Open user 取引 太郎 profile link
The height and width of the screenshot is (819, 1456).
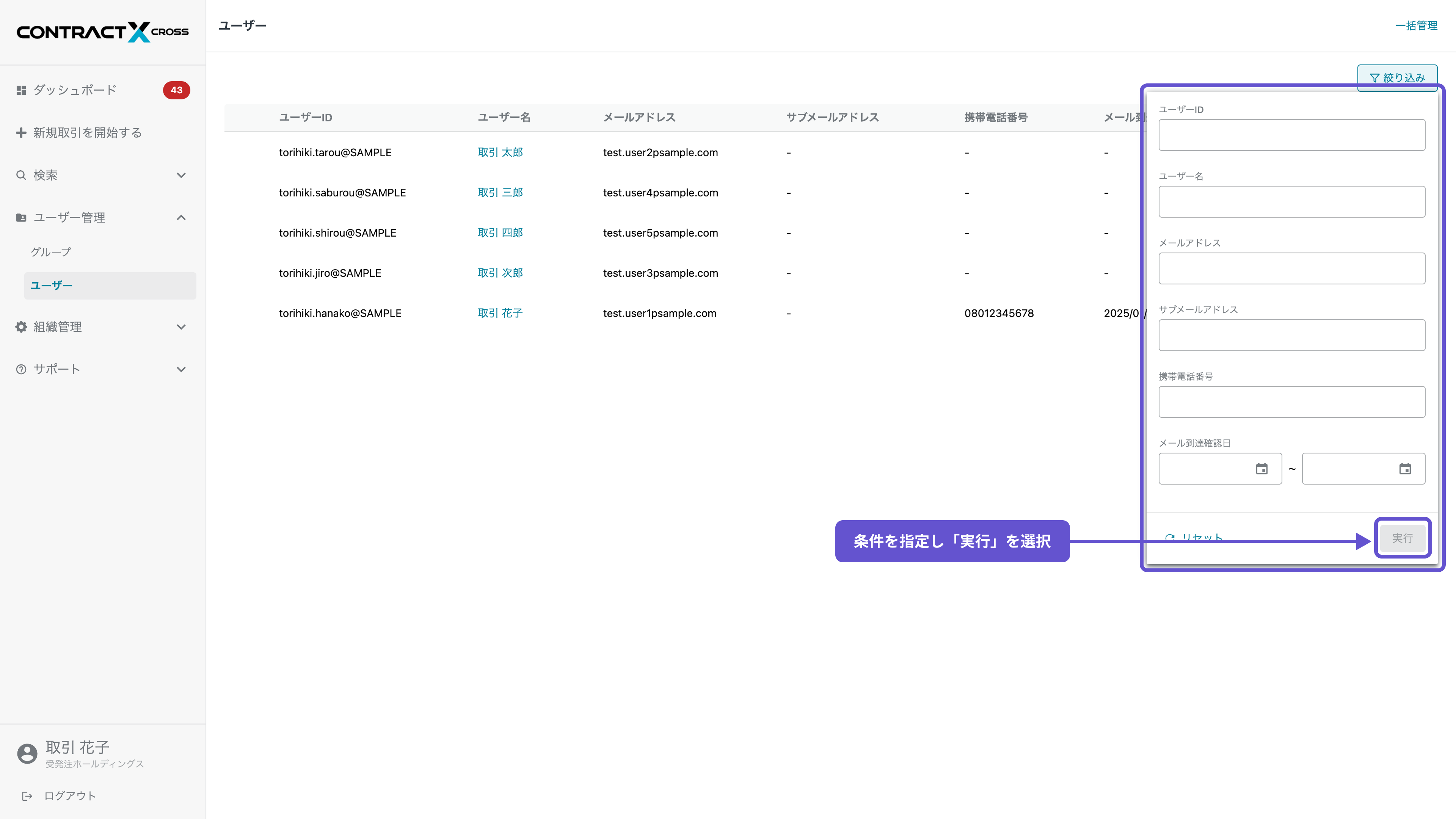coord(500,152)
